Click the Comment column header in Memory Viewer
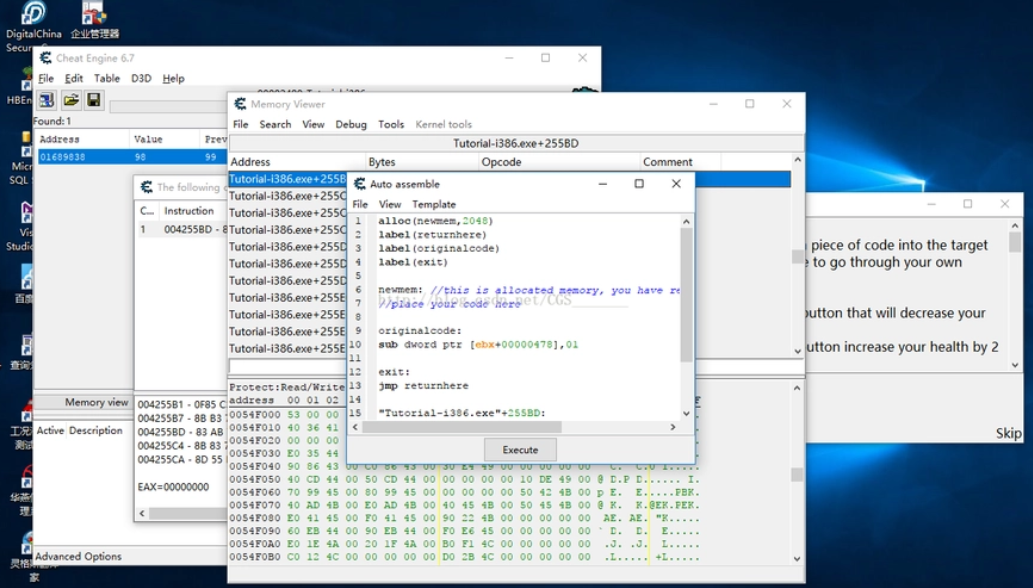Viewport: 1033px width, 588px height. 681,162
